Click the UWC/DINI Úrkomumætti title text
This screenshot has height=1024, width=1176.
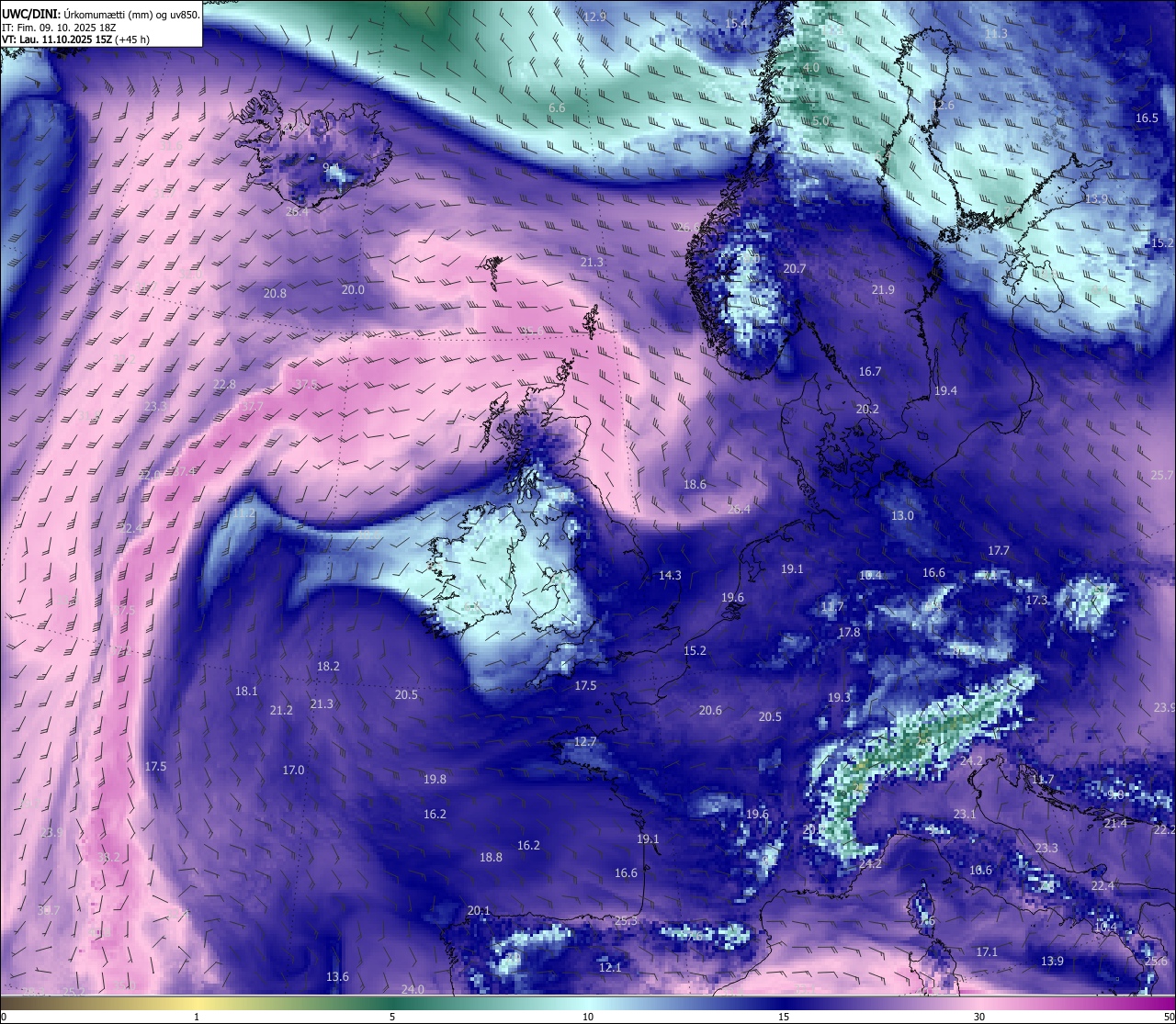click(101, 15)
